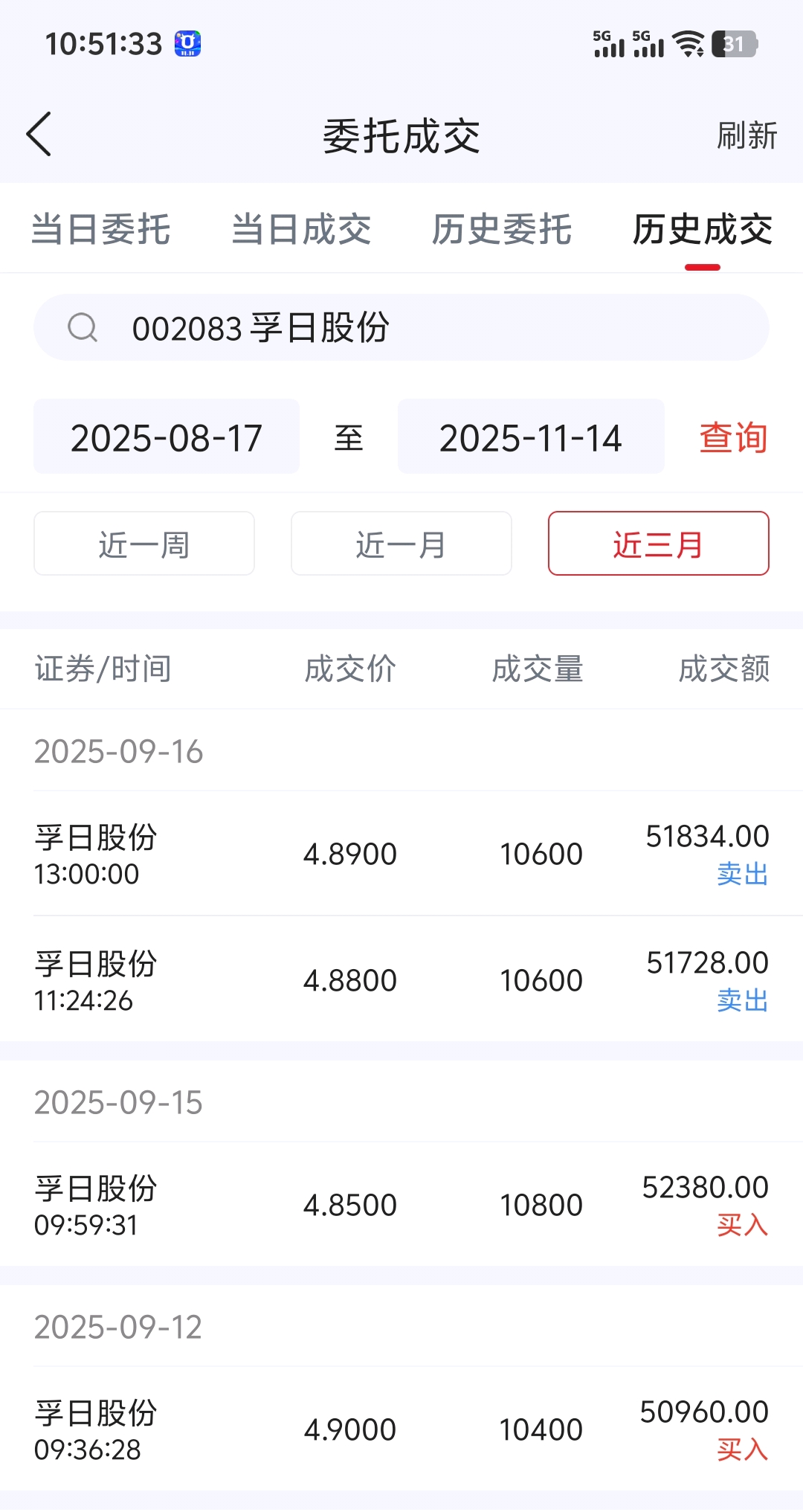Toggle the 近三月 range filter
This screenshot has width=803, height=1512.
coord(658,544)
